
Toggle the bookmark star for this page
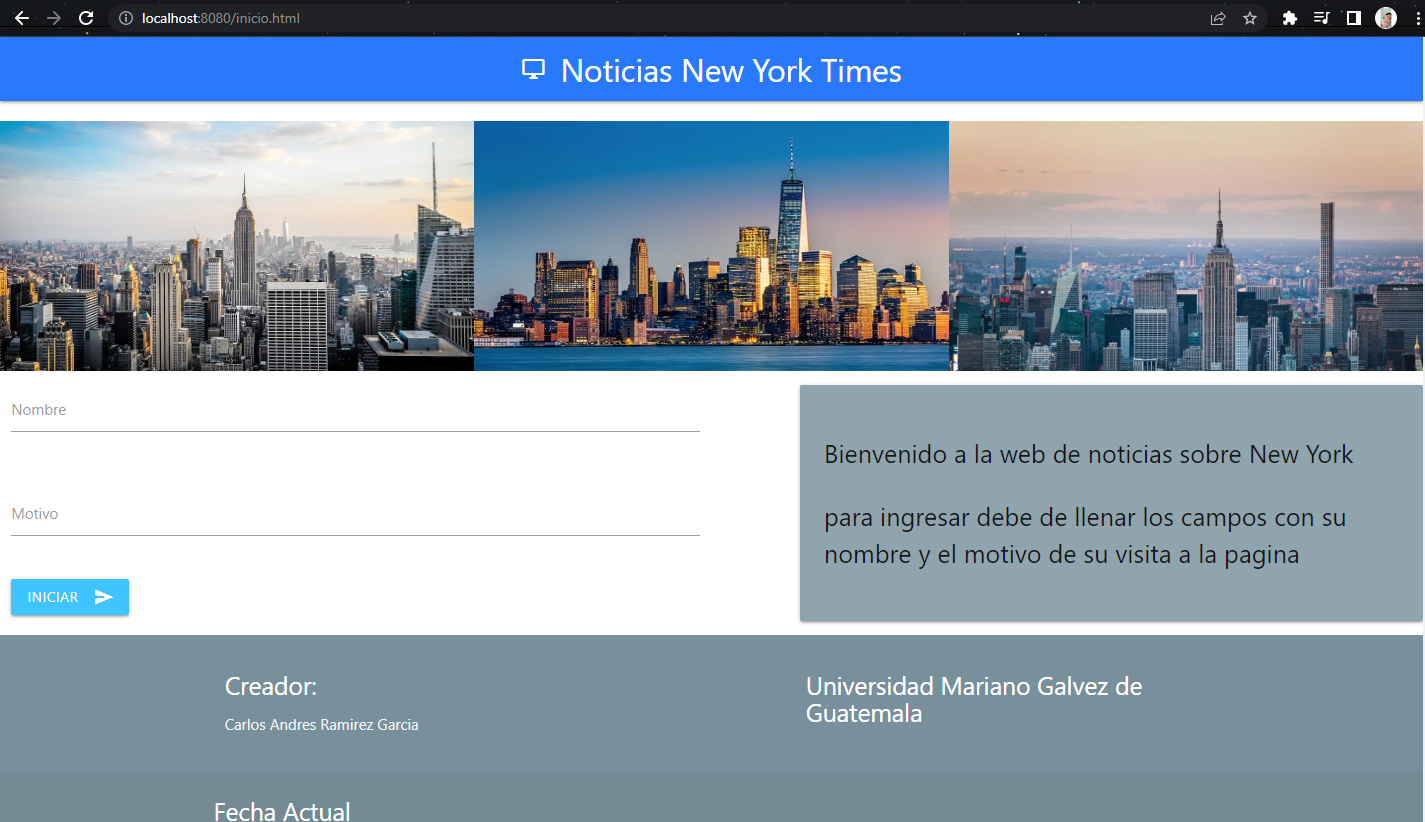pos(1251,17)
